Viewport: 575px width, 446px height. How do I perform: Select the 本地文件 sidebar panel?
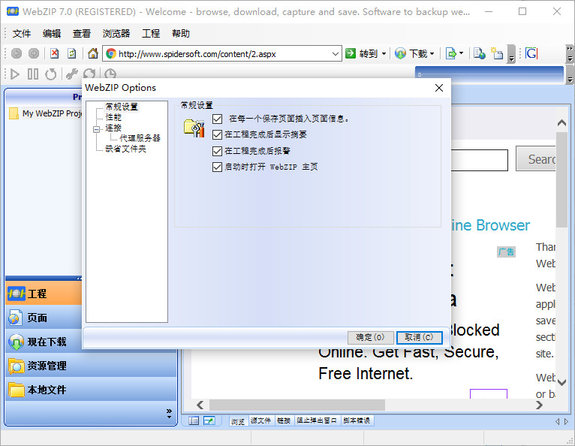[x=91, y=390]
